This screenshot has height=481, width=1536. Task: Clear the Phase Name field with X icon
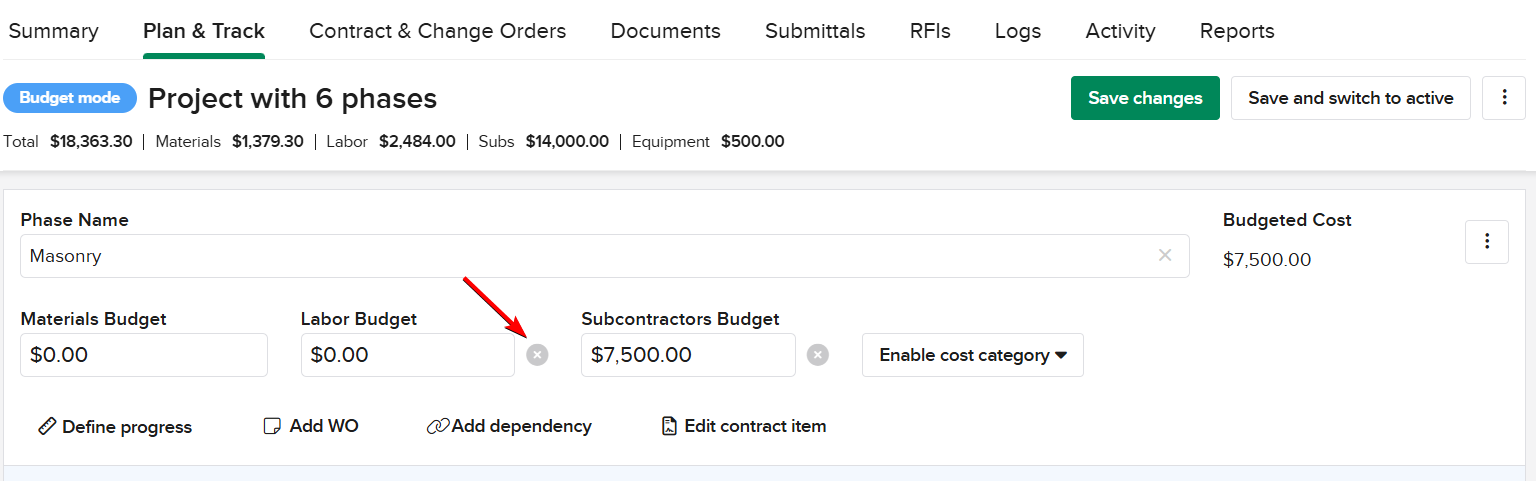[1165, 255]
